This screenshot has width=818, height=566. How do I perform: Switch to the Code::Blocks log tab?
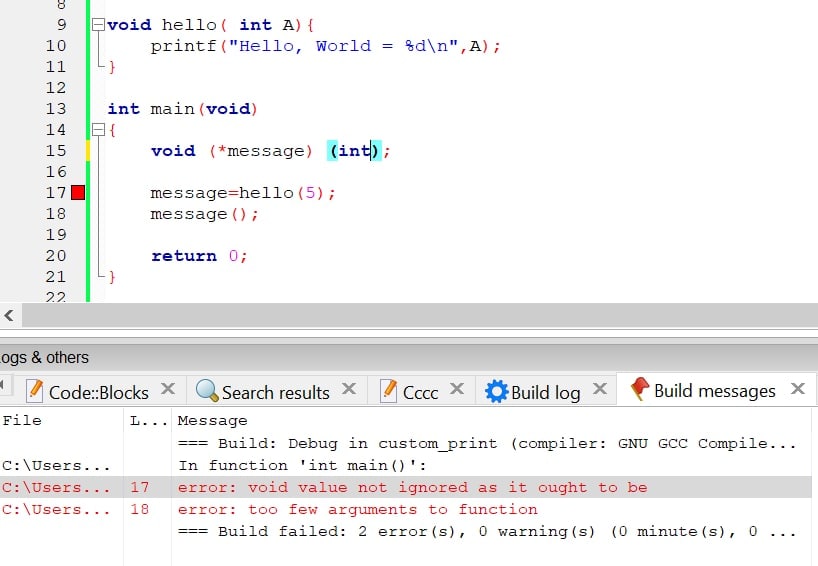pos(99,392)
